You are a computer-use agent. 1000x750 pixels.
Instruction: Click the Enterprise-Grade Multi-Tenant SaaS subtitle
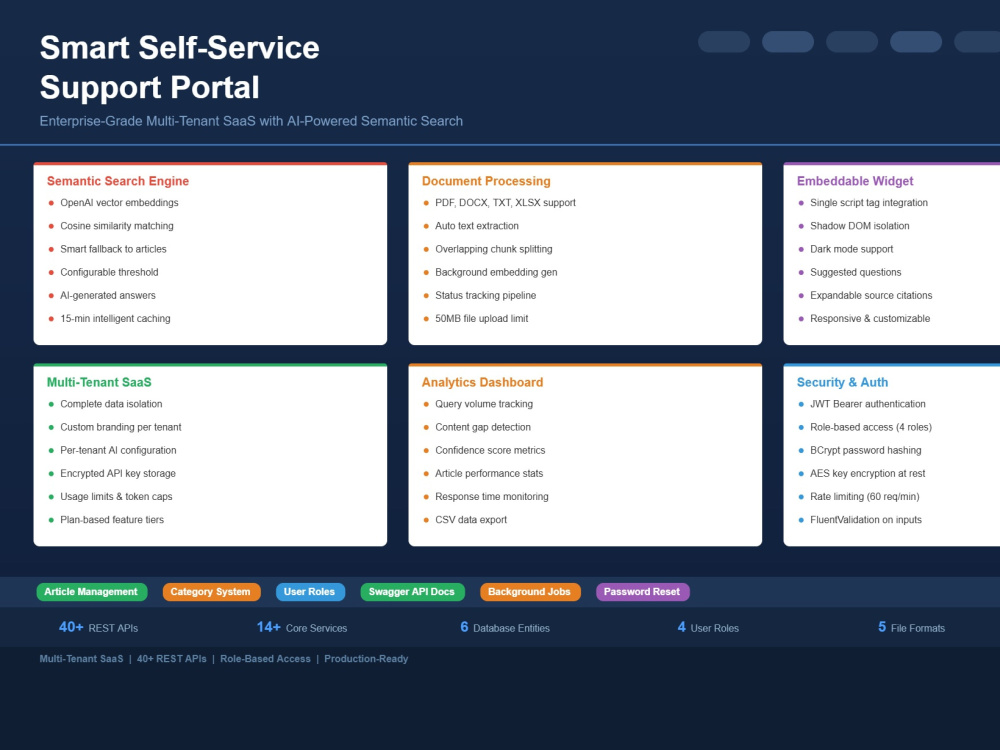[251, 121]
